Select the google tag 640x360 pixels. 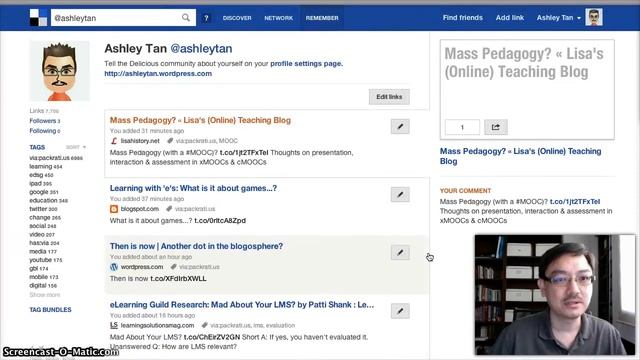[44, 192]
